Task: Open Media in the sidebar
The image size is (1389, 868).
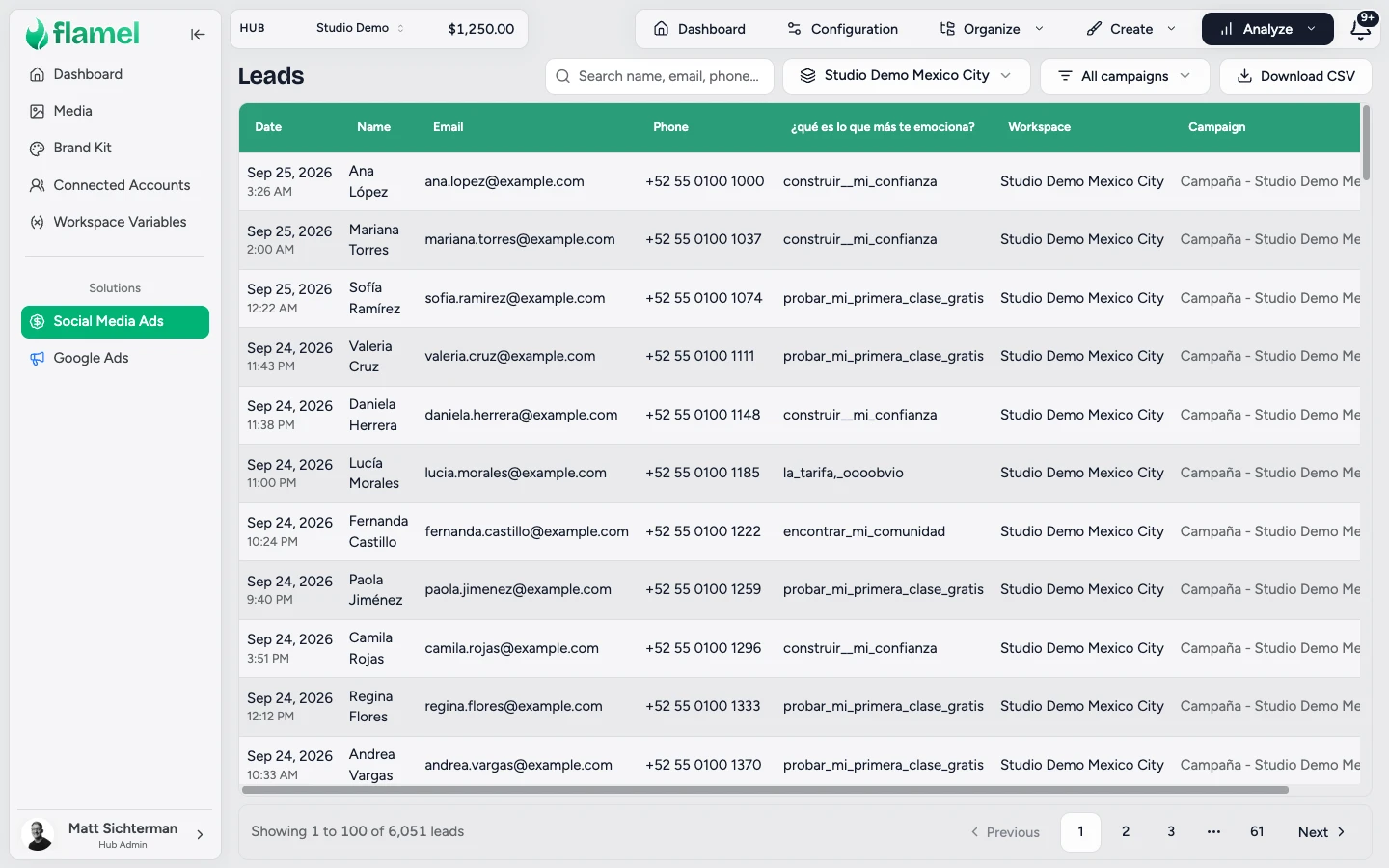Action: [115, 111]
